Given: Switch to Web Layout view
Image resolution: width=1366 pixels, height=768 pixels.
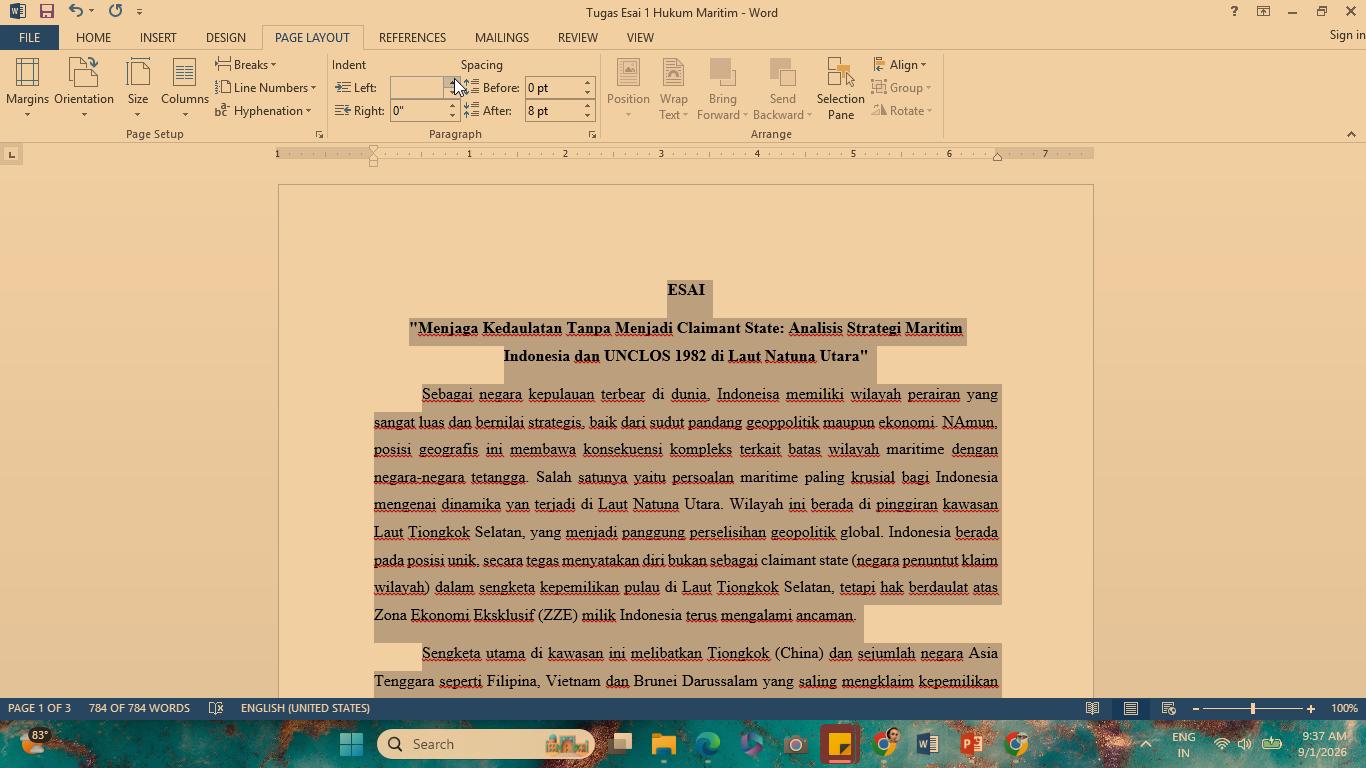Looking at the screenshot, I should pos(1168,708).
